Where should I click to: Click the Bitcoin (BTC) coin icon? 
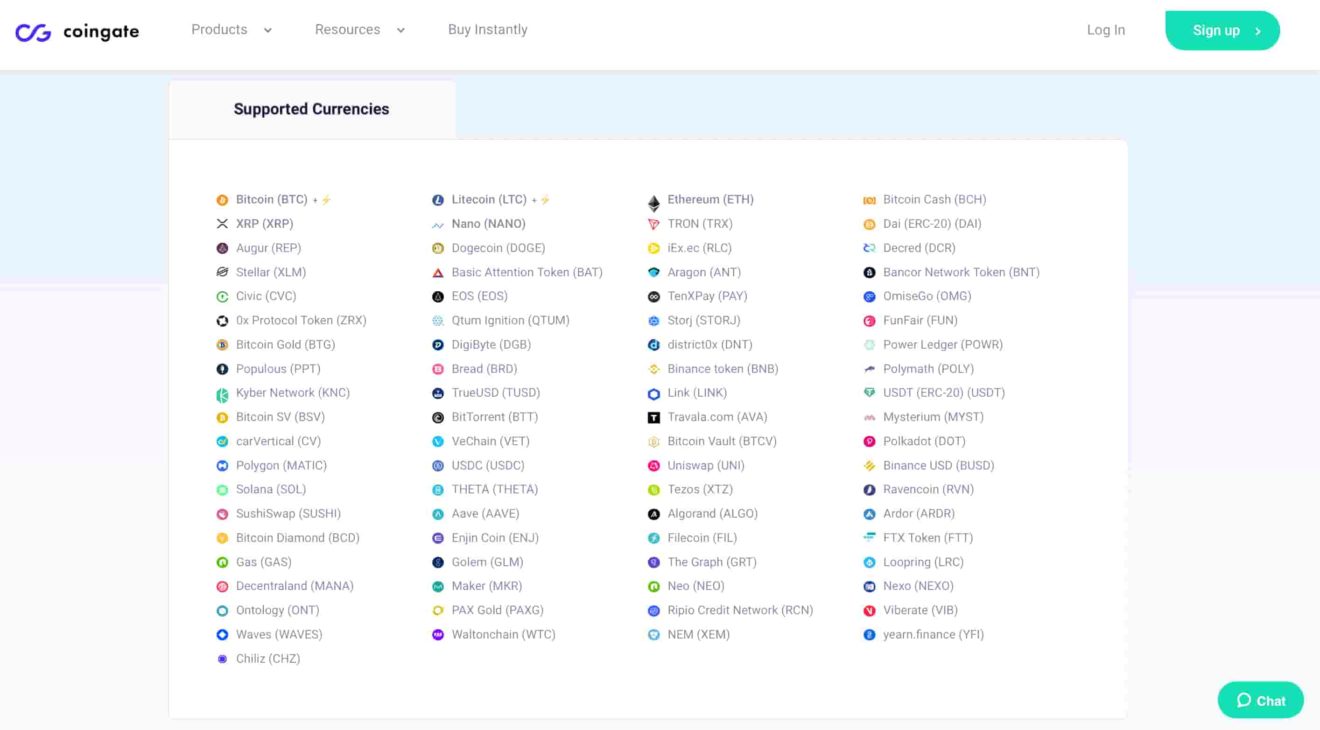coord(222,200)
